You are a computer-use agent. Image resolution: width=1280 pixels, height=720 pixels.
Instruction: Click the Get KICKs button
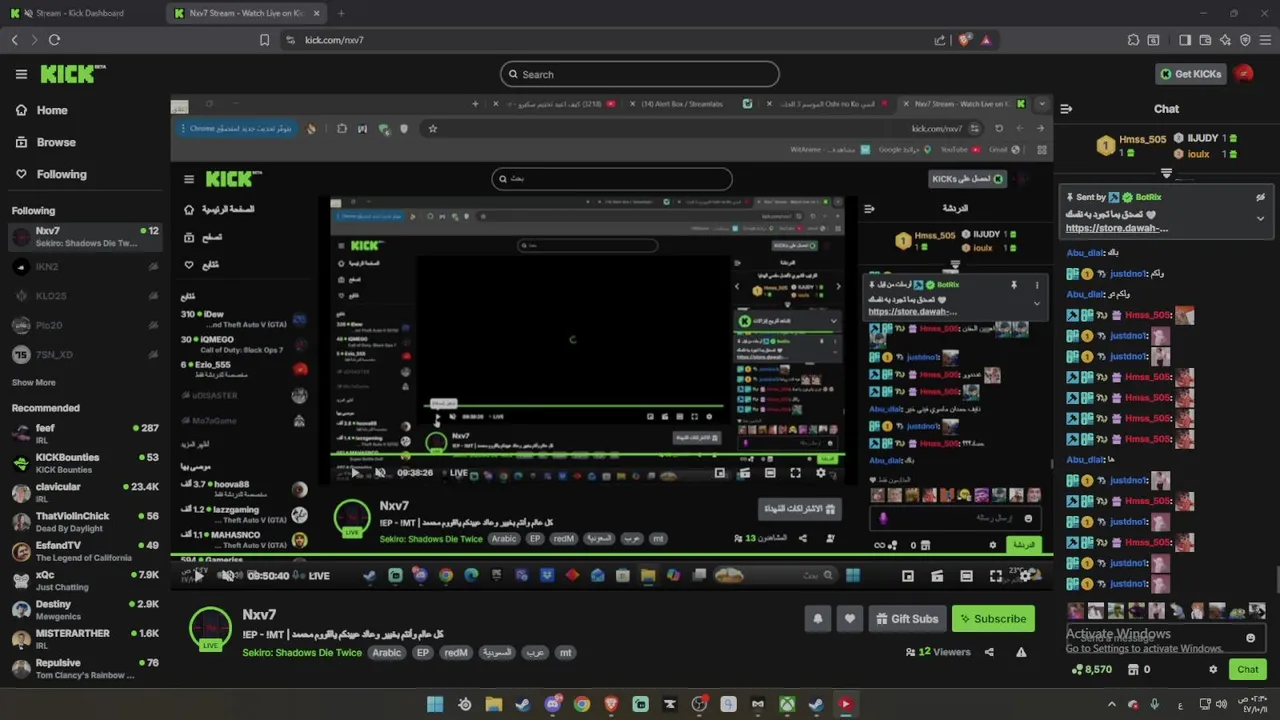[x=1191, y=74]
